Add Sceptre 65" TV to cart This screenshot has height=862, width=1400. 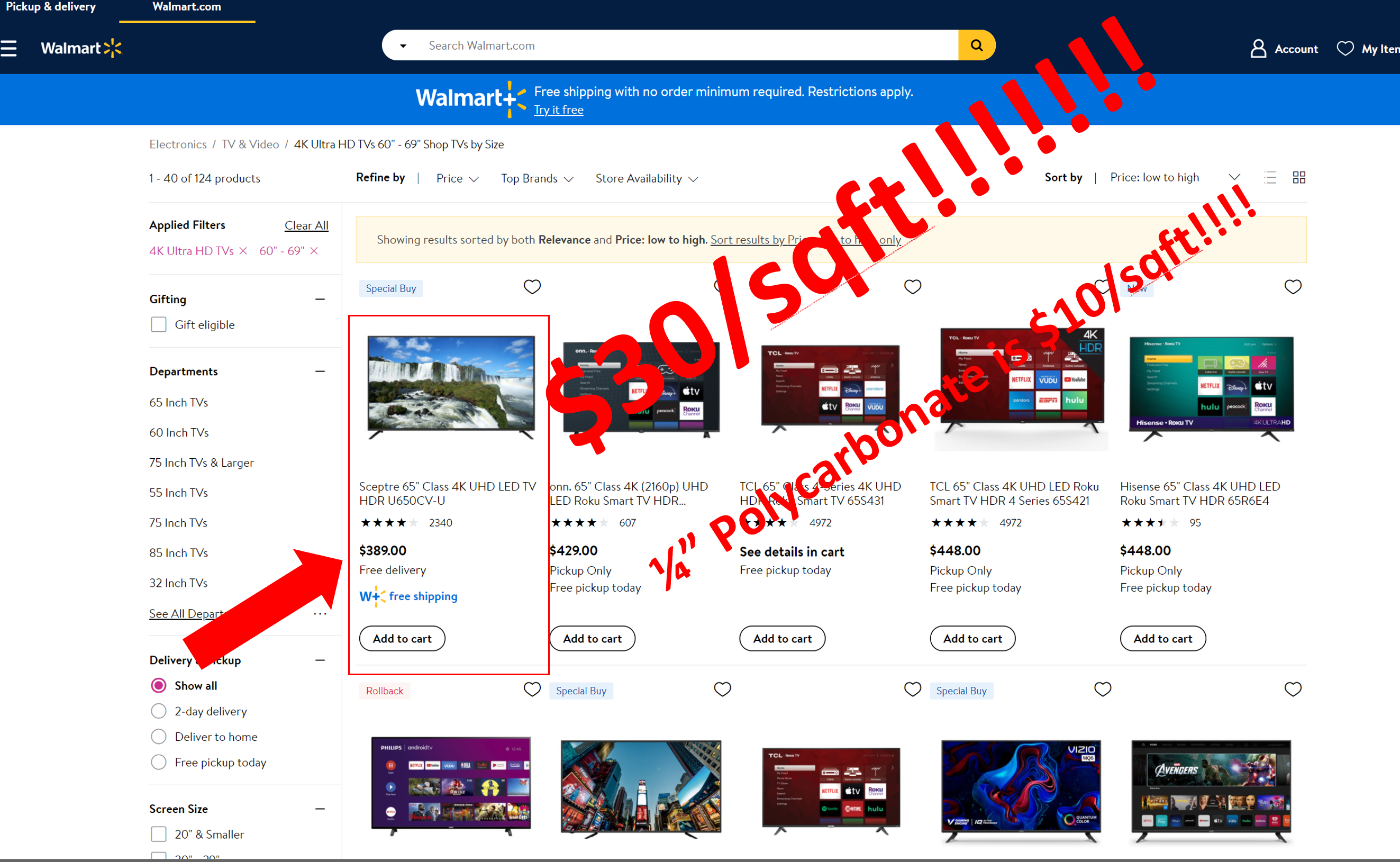click(402, 639)
